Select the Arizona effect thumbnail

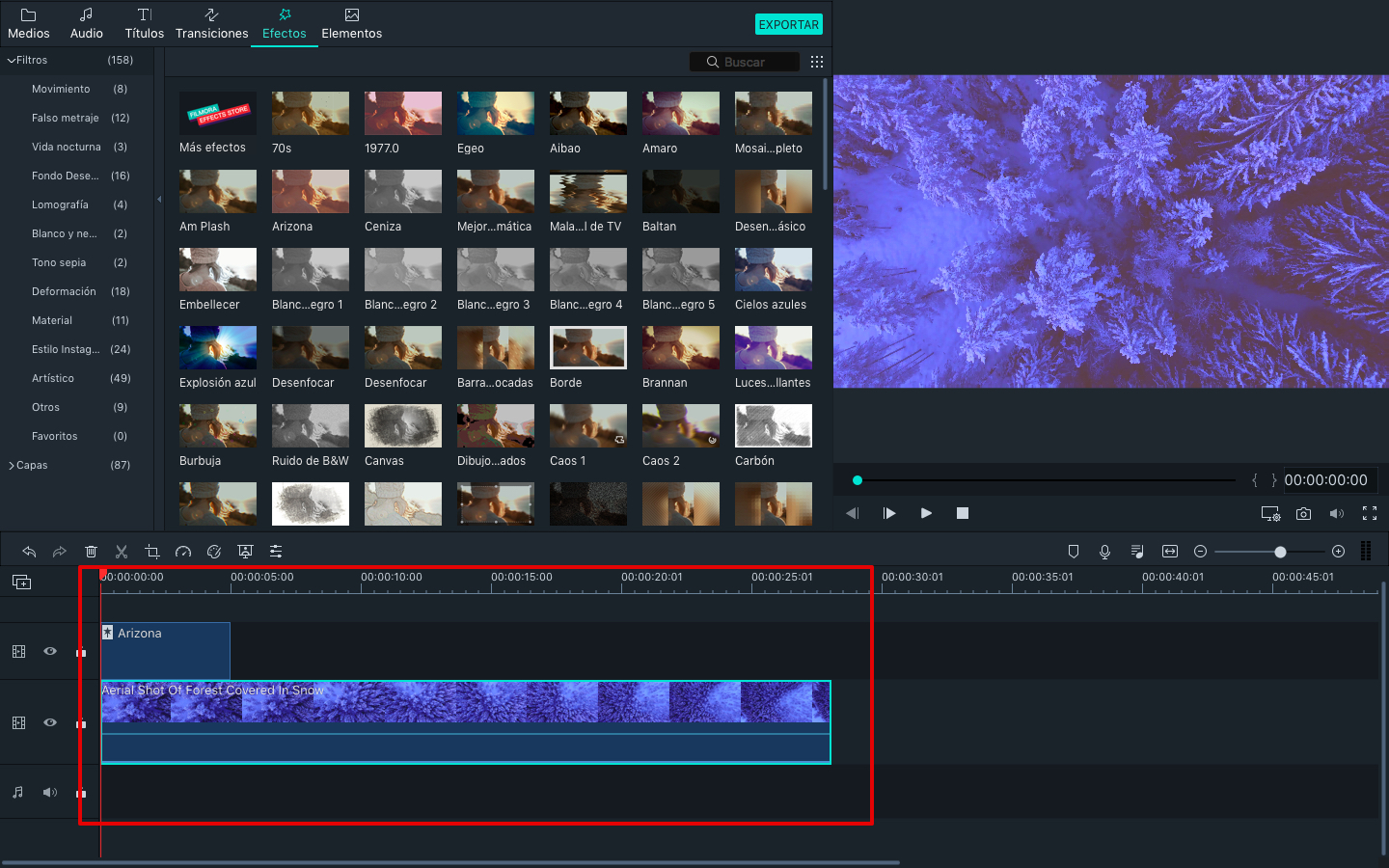coord(311,191)
